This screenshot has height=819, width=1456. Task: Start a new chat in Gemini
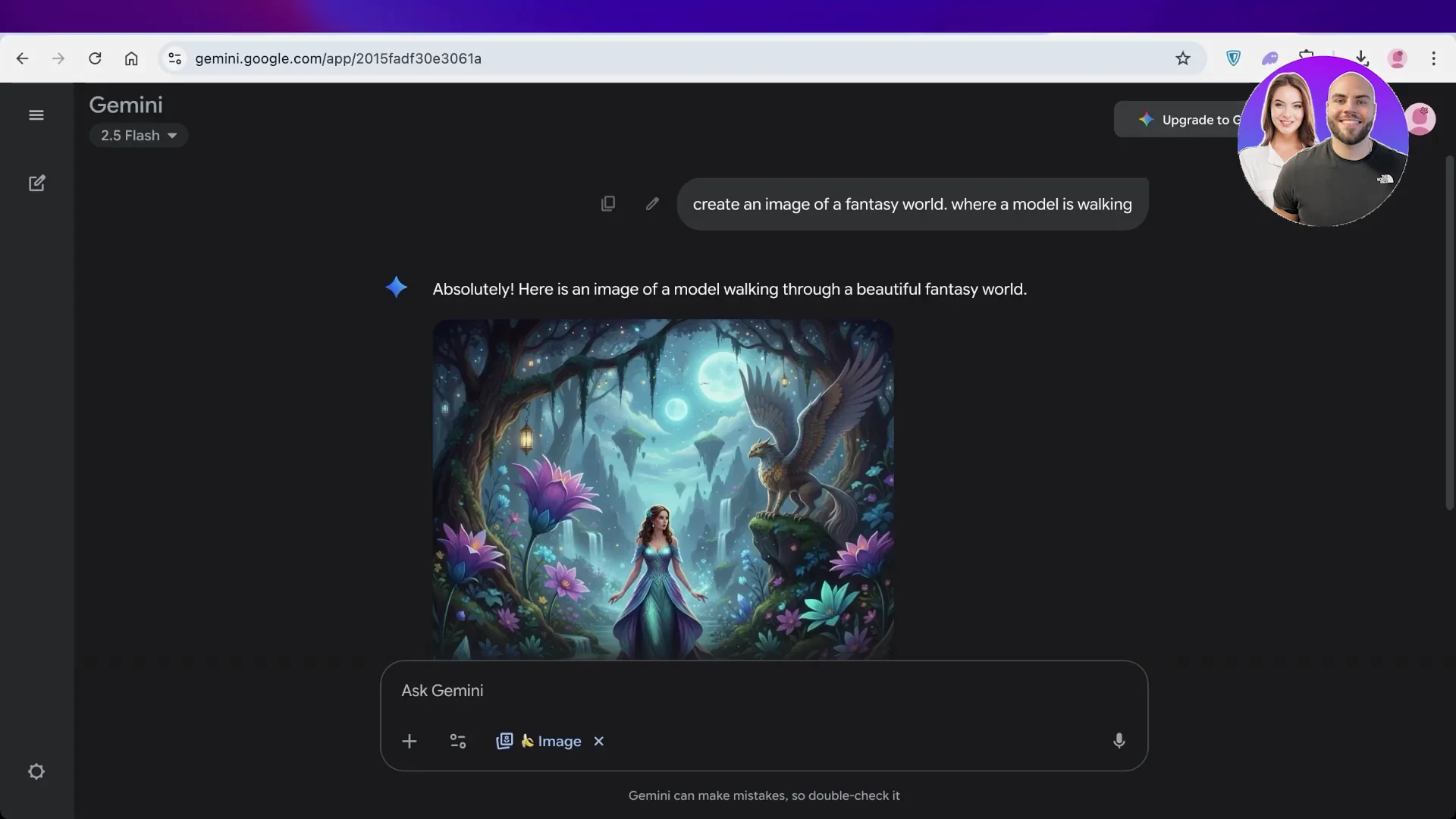(x=36, y=183)
